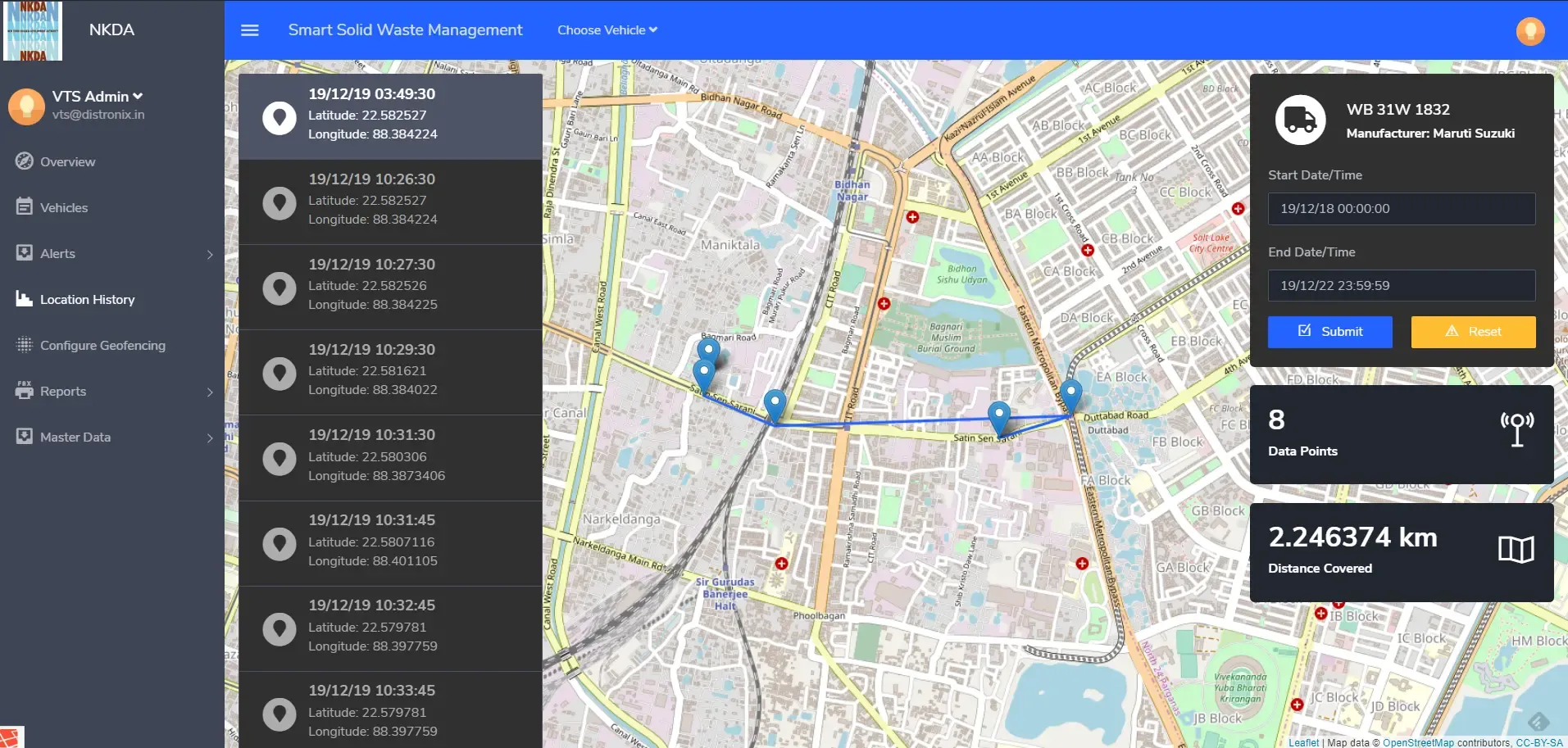This screenshot has height=748, width=1568.
Task: Click the Distance Covered map icon
Action: tap(1515, 550)
